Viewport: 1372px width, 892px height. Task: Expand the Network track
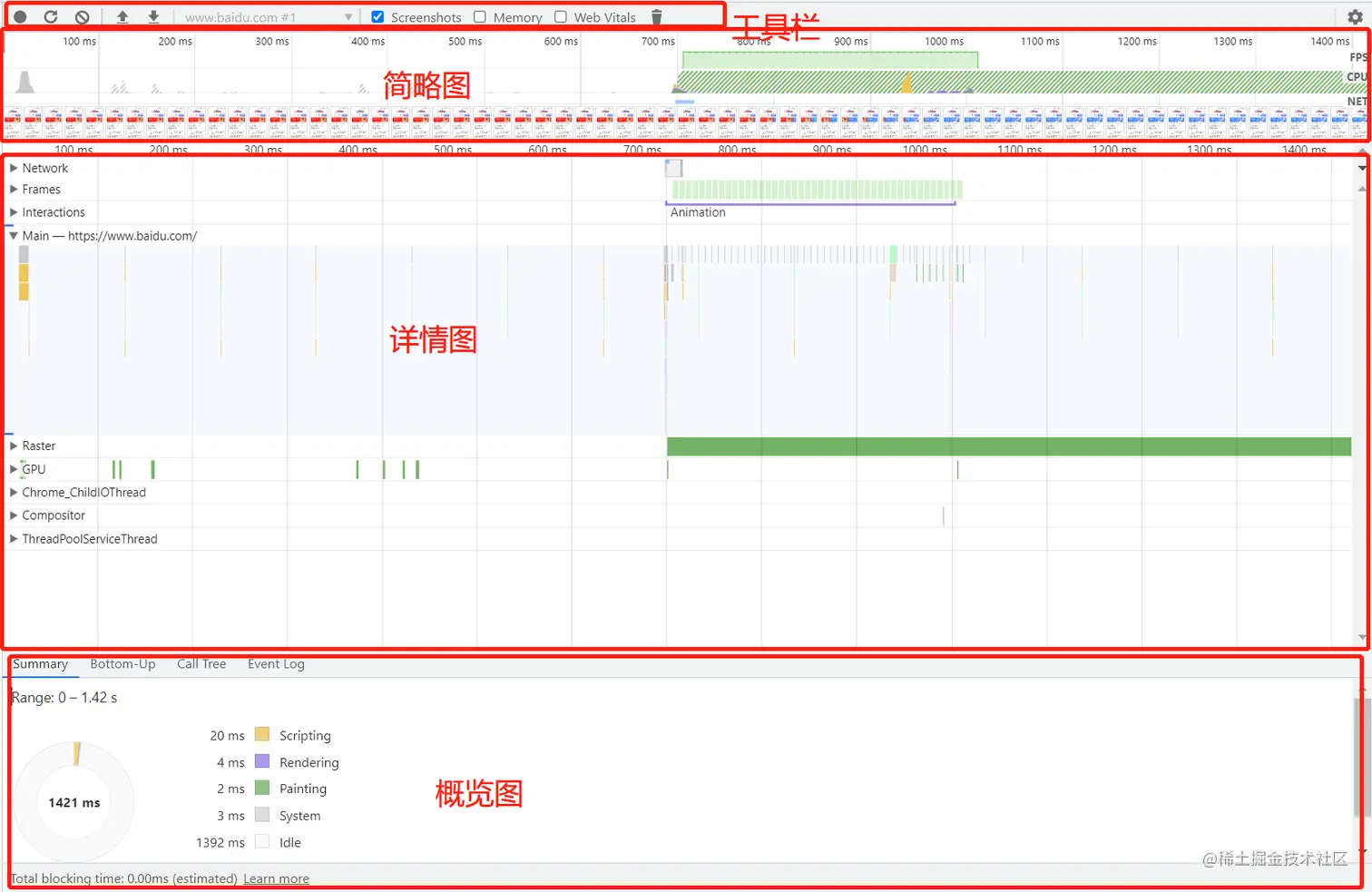tap(14, 168)
